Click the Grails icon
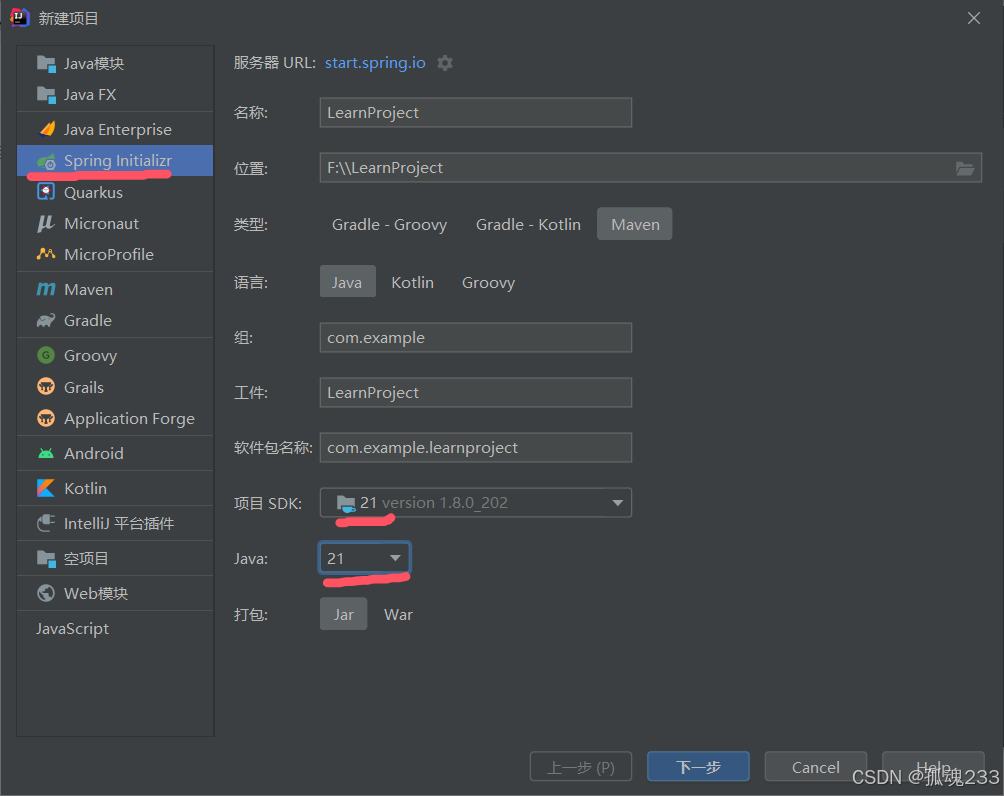 46,387
